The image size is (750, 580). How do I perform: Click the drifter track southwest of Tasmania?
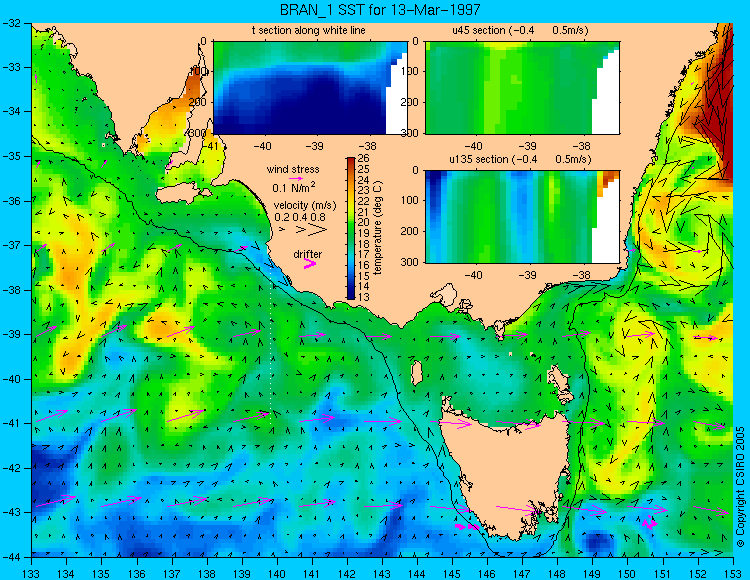pyautogui.click(x=467, y=526)
